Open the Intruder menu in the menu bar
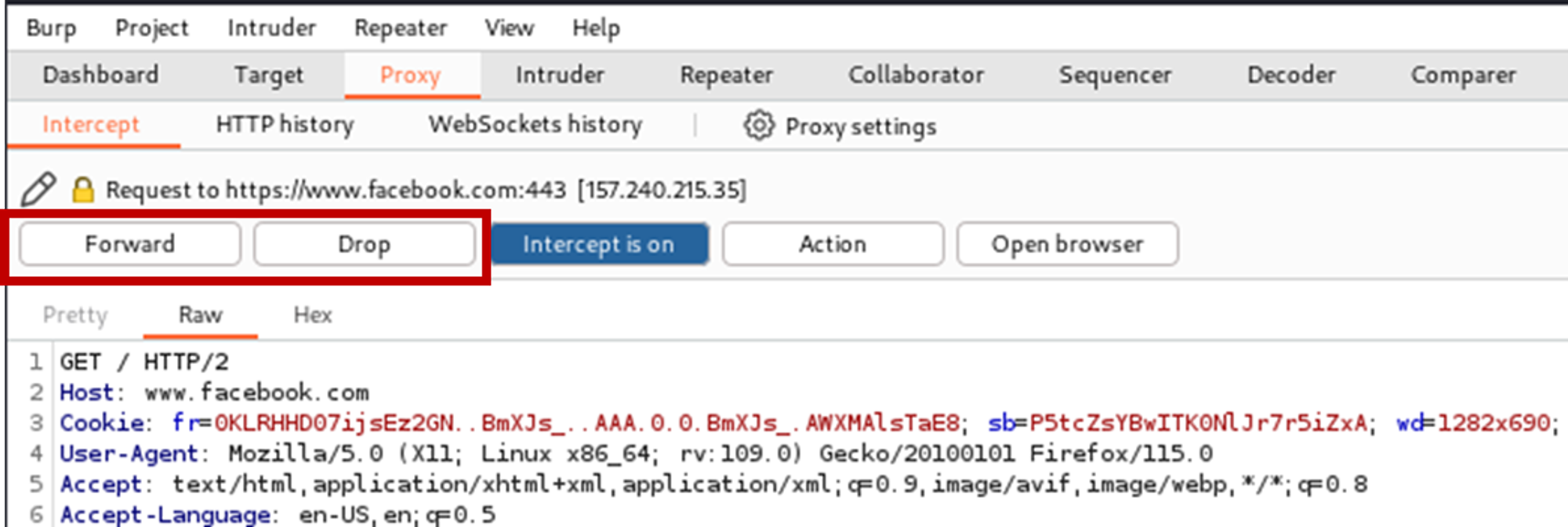Image resolution: width=1568 pixels, height=527 pixels. click(271, 28)
